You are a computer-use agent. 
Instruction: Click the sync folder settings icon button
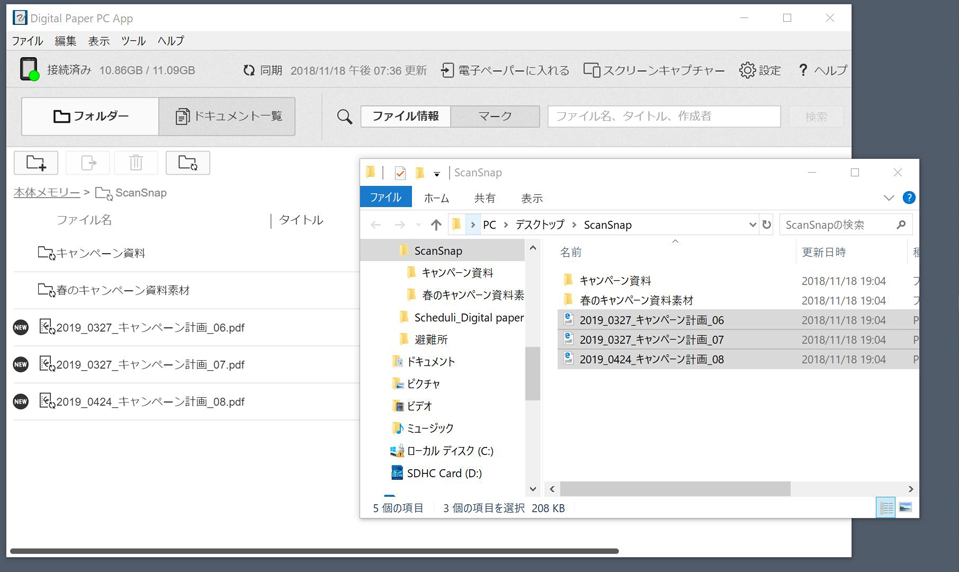[x=188, y=163]
